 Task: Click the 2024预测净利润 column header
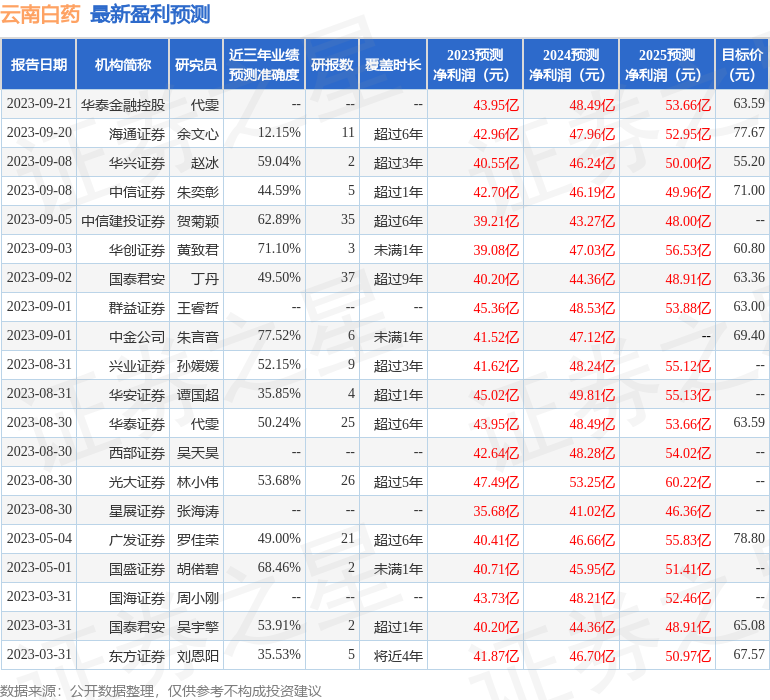tap(571, 64)
